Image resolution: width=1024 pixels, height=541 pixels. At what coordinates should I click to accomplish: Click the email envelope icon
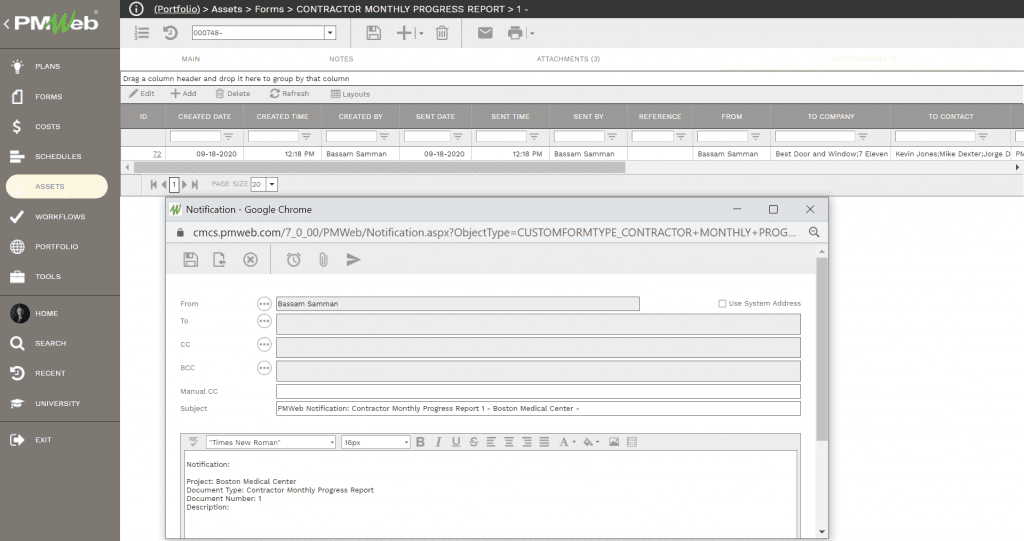click(485, 33)
